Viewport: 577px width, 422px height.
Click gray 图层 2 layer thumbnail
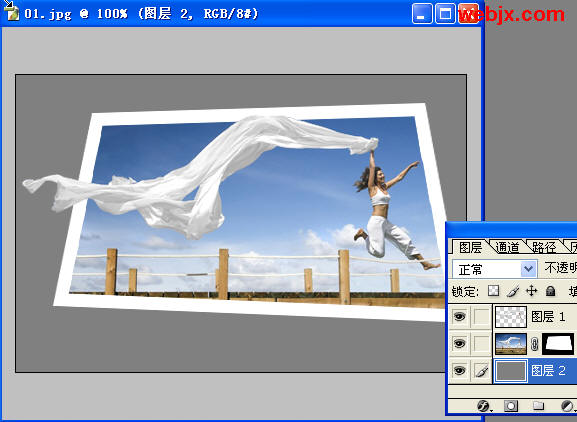click(x=511, y=371)
